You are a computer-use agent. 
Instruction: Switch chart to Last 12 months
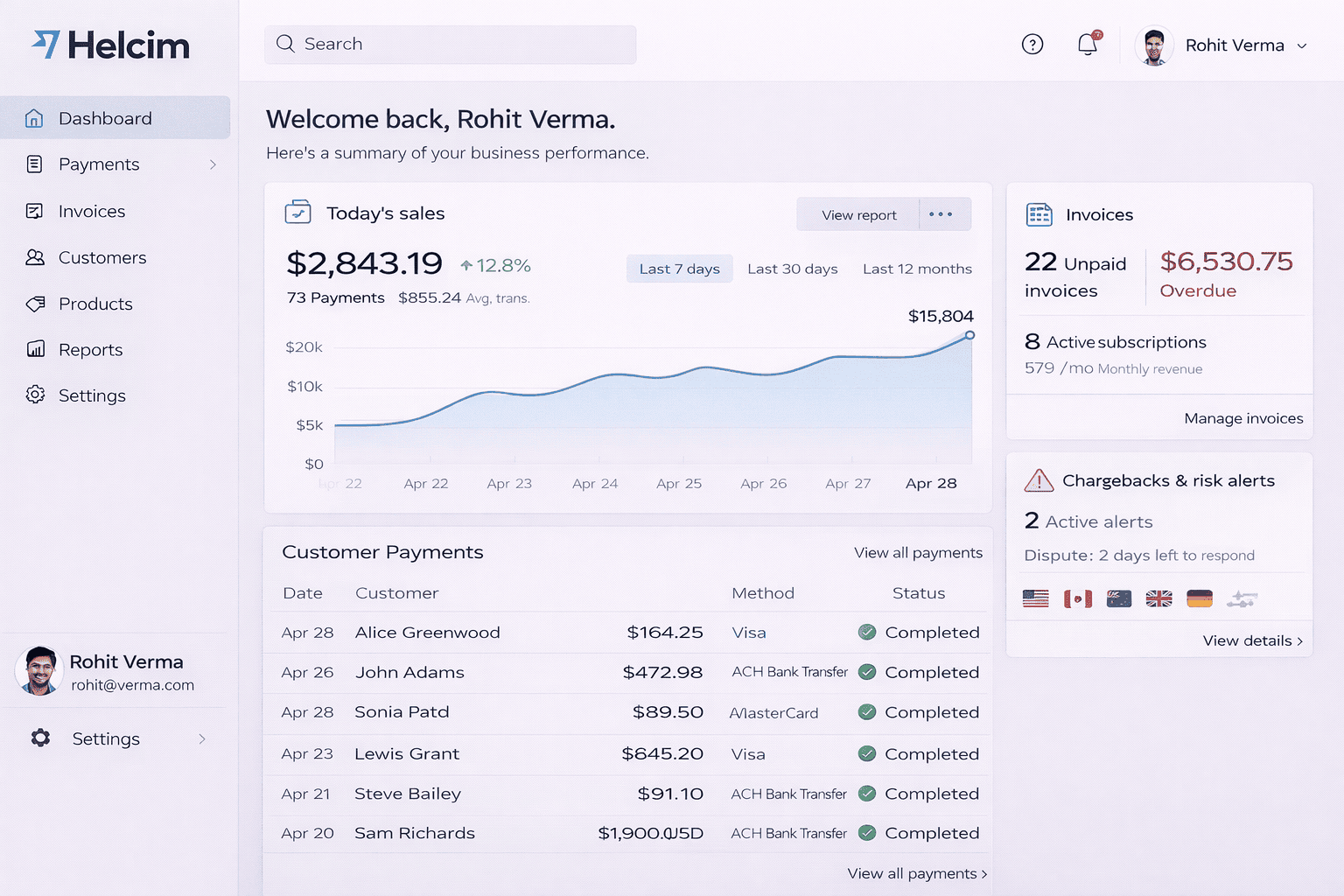(x=917, y=269)
